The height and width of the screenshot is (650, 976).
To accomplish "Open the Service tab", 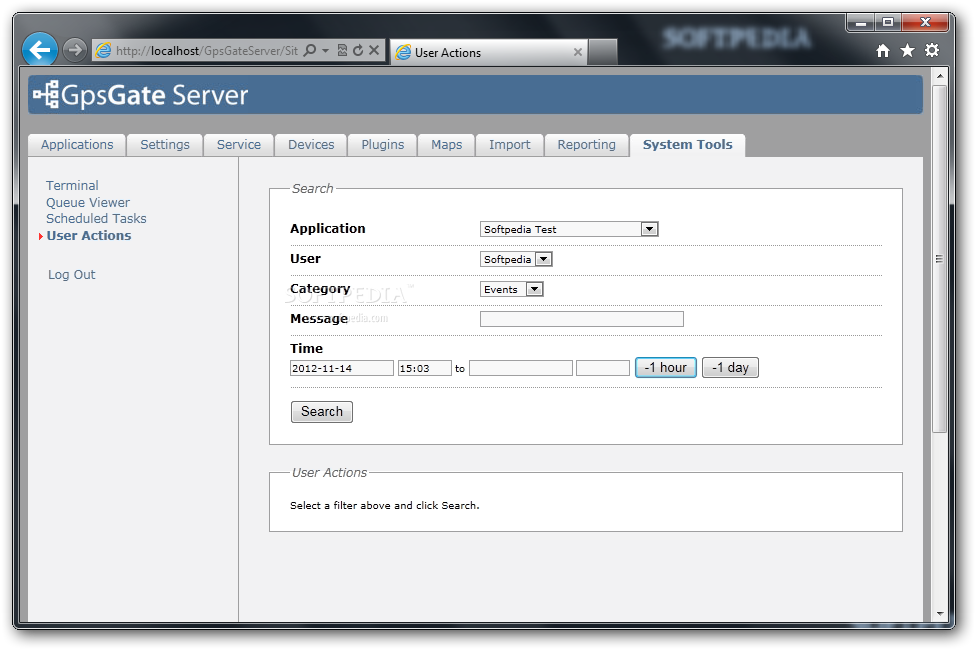I will point(239,144).
